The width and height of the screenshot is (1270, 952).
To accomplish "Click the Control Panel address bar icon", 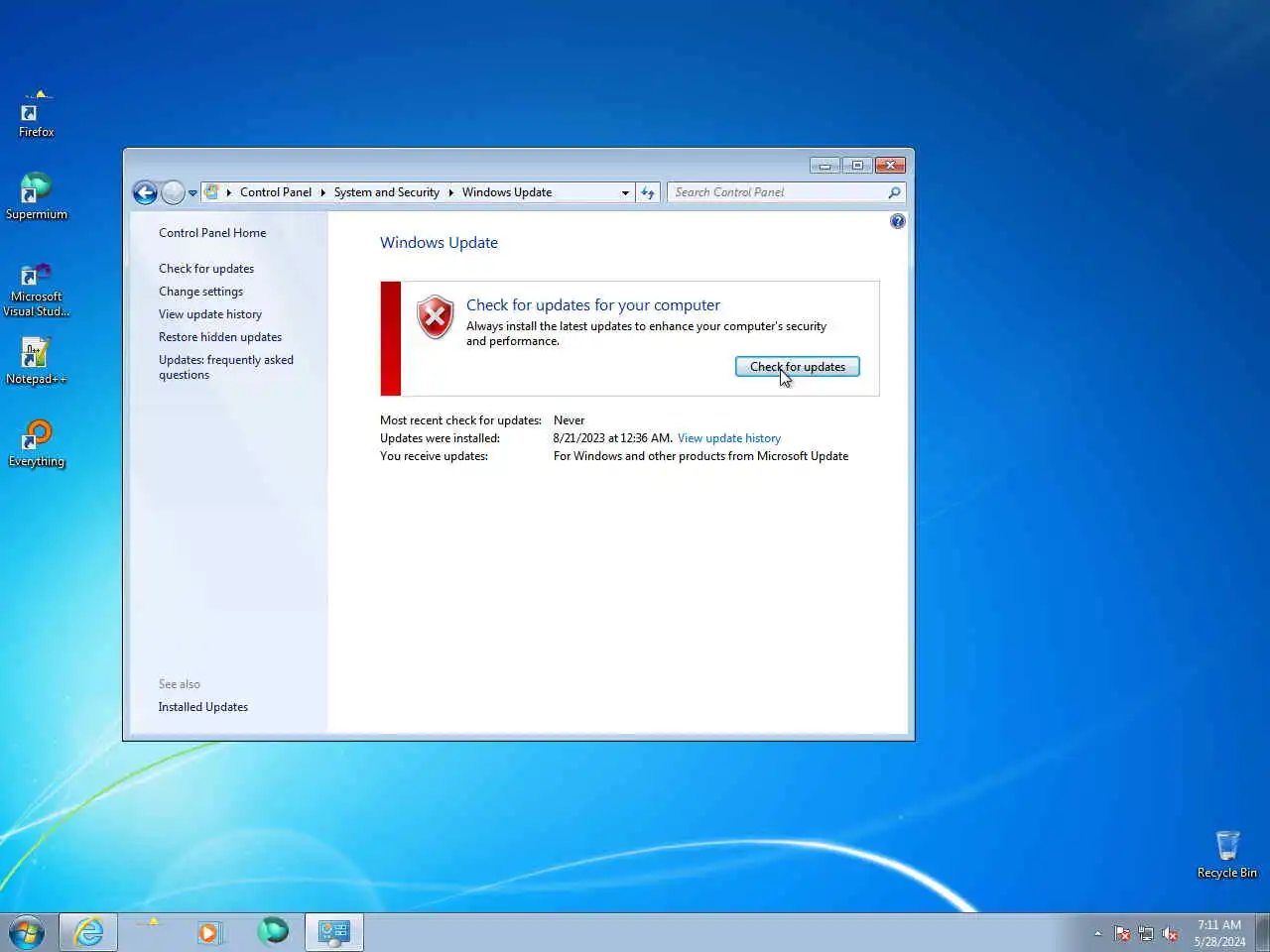I will click(211, 192).
